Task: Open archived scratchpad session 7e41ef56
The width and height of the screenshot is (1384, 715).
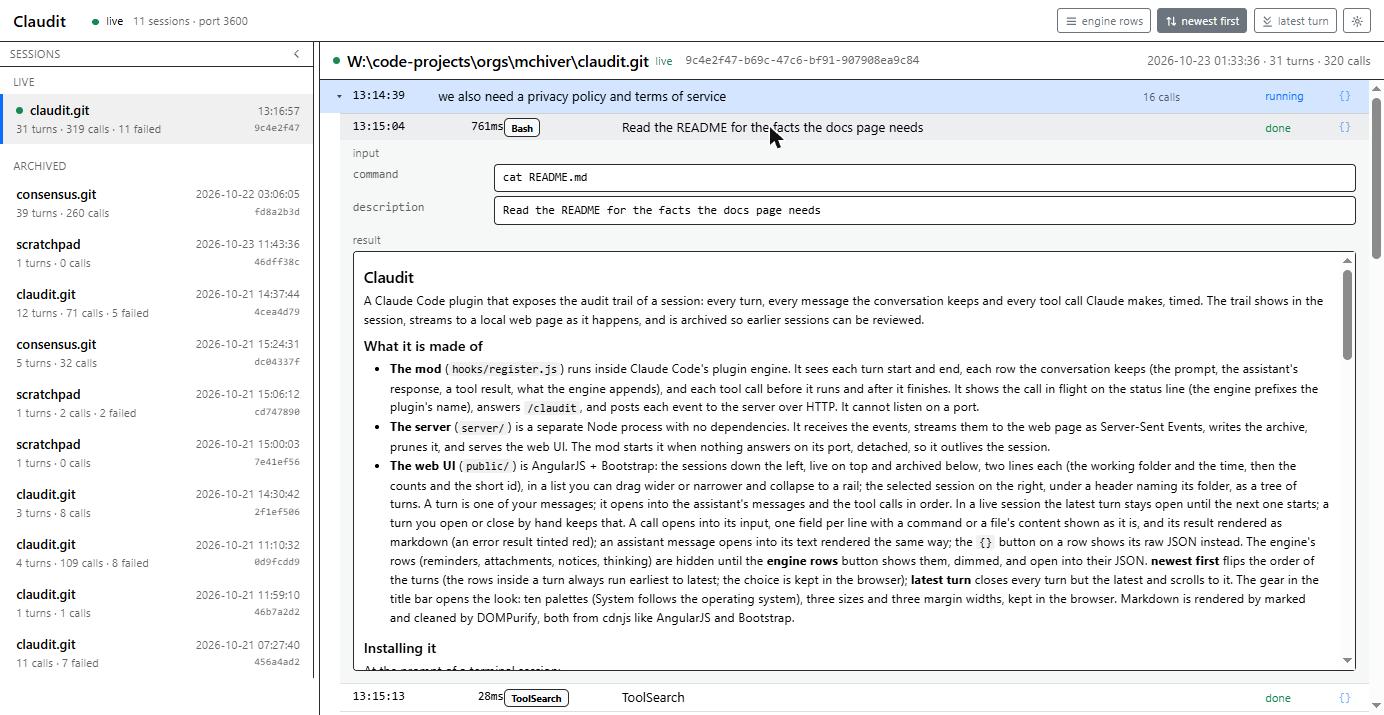Action: pos(157,453)
